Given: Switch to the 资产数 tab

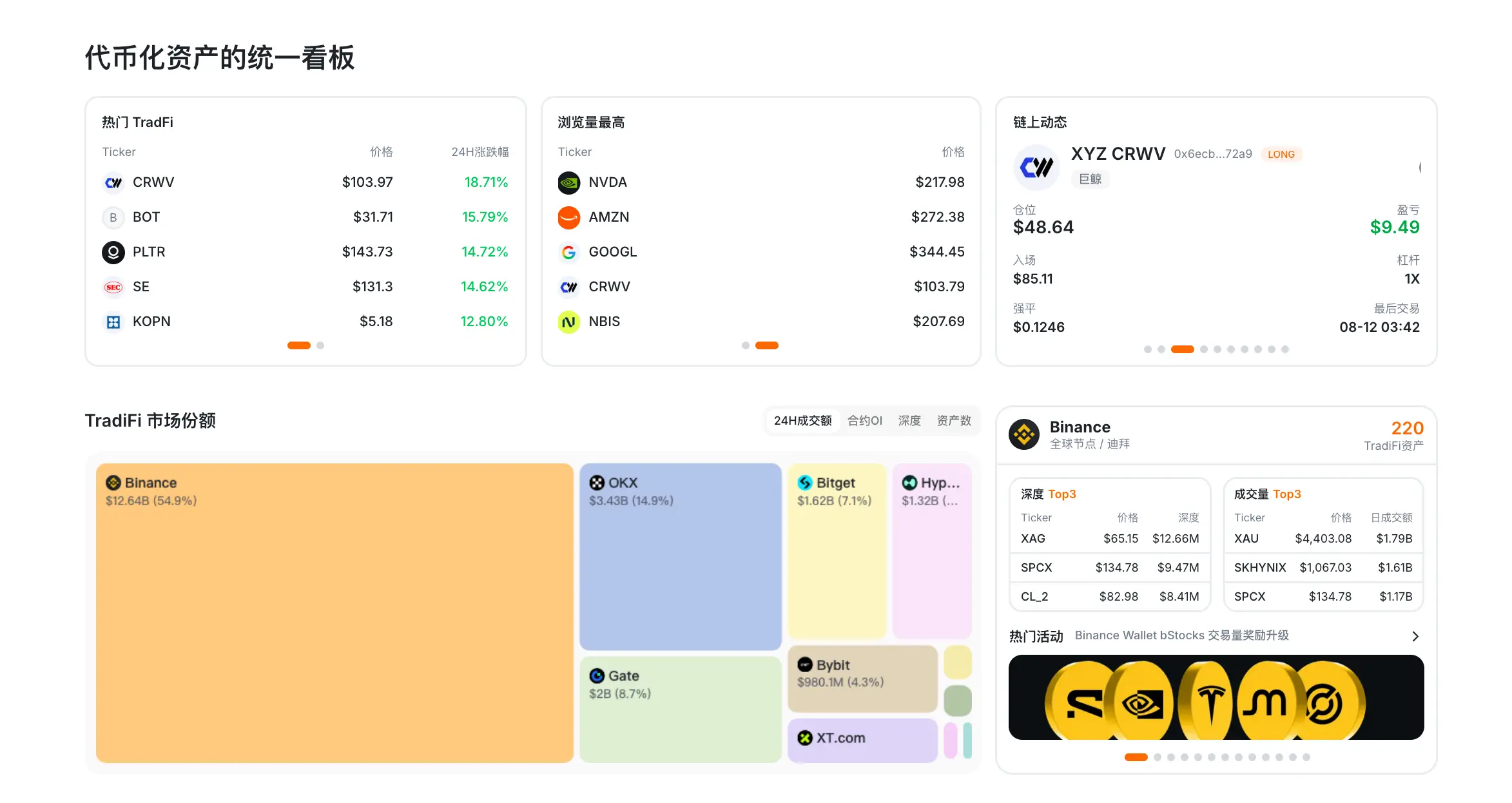Looking at the screenshot, I should coord(954,421).
